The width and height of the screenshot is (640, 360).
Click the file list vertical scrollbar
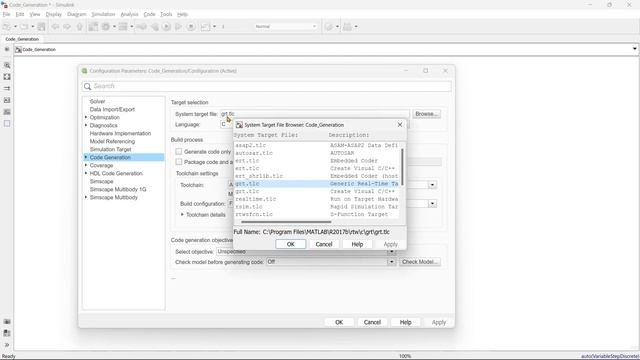(x=402, y=167)
